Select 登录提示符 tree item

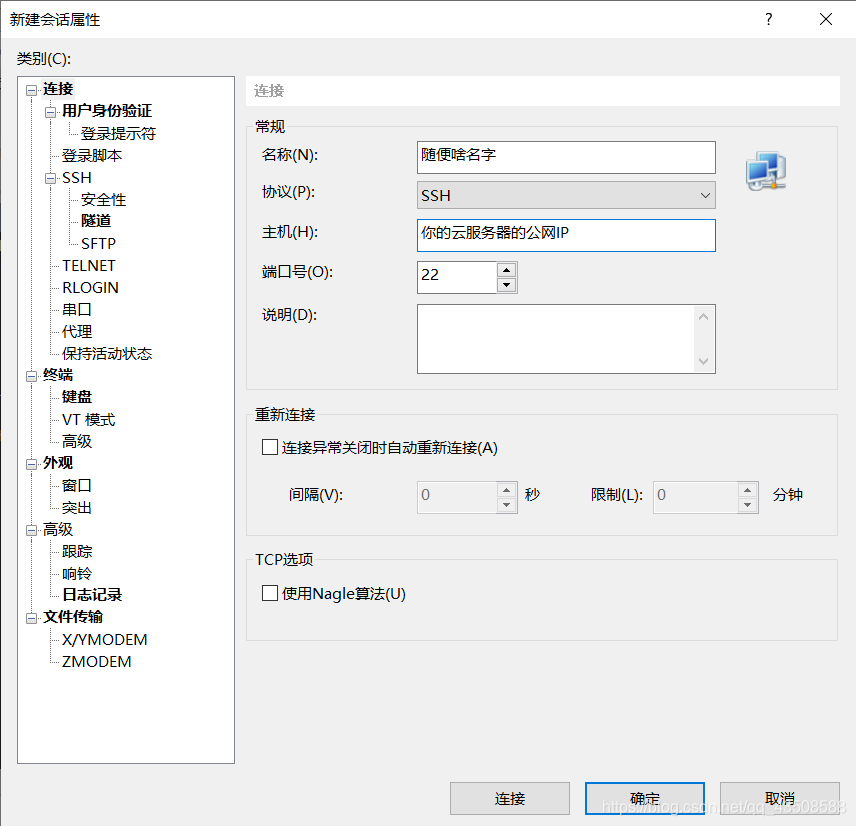118,133
